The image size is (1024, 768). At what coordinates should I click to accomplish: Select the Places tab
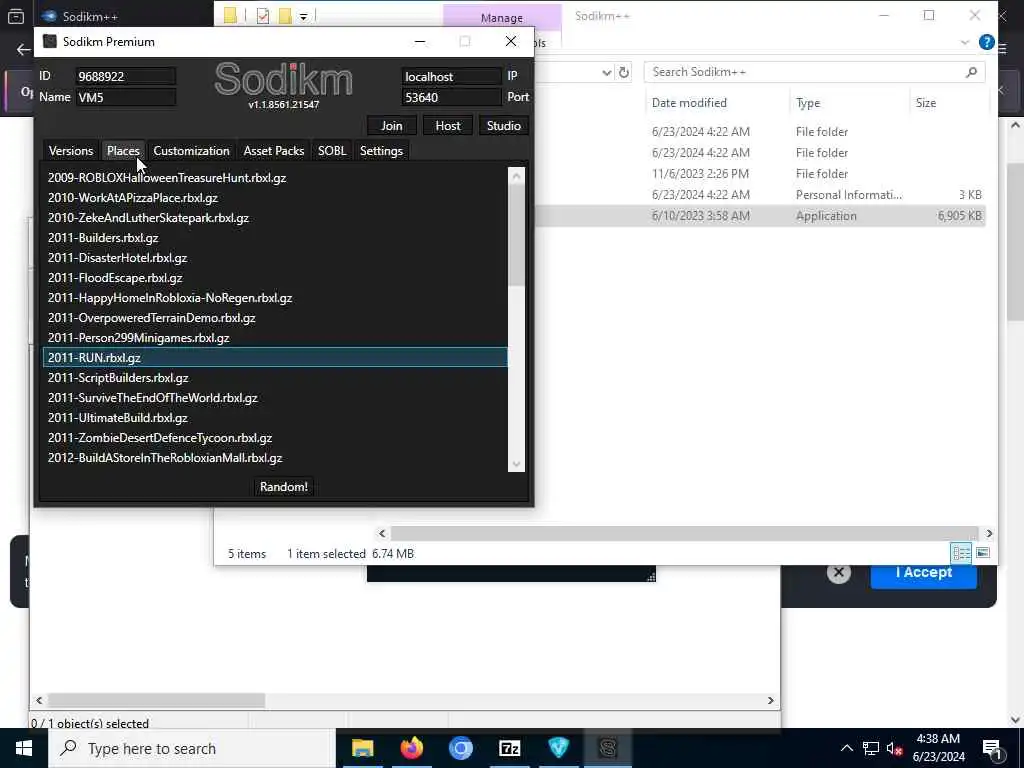(123, 151)
